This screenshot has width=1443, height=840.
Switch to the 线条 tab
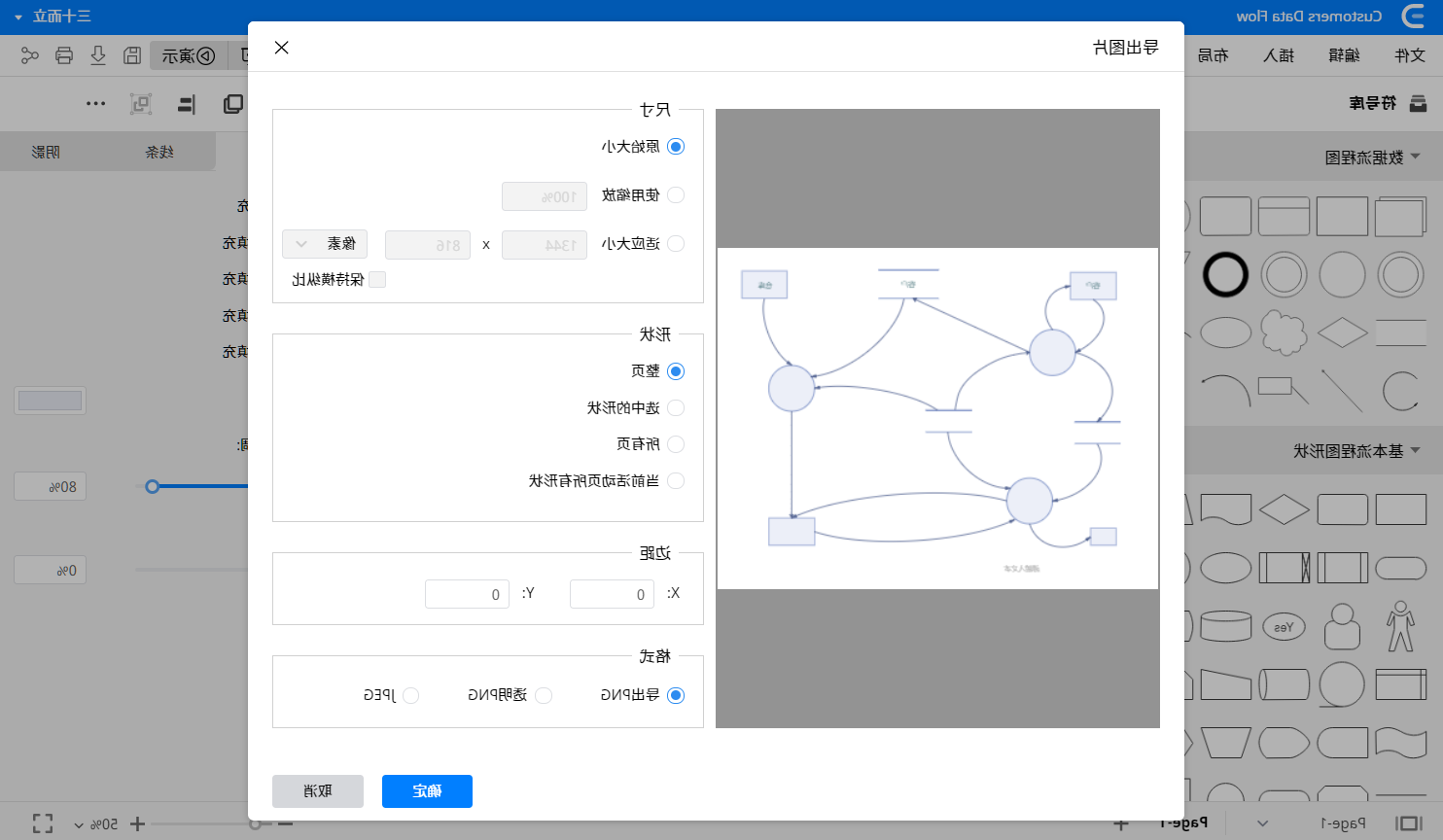pos(159,152)
